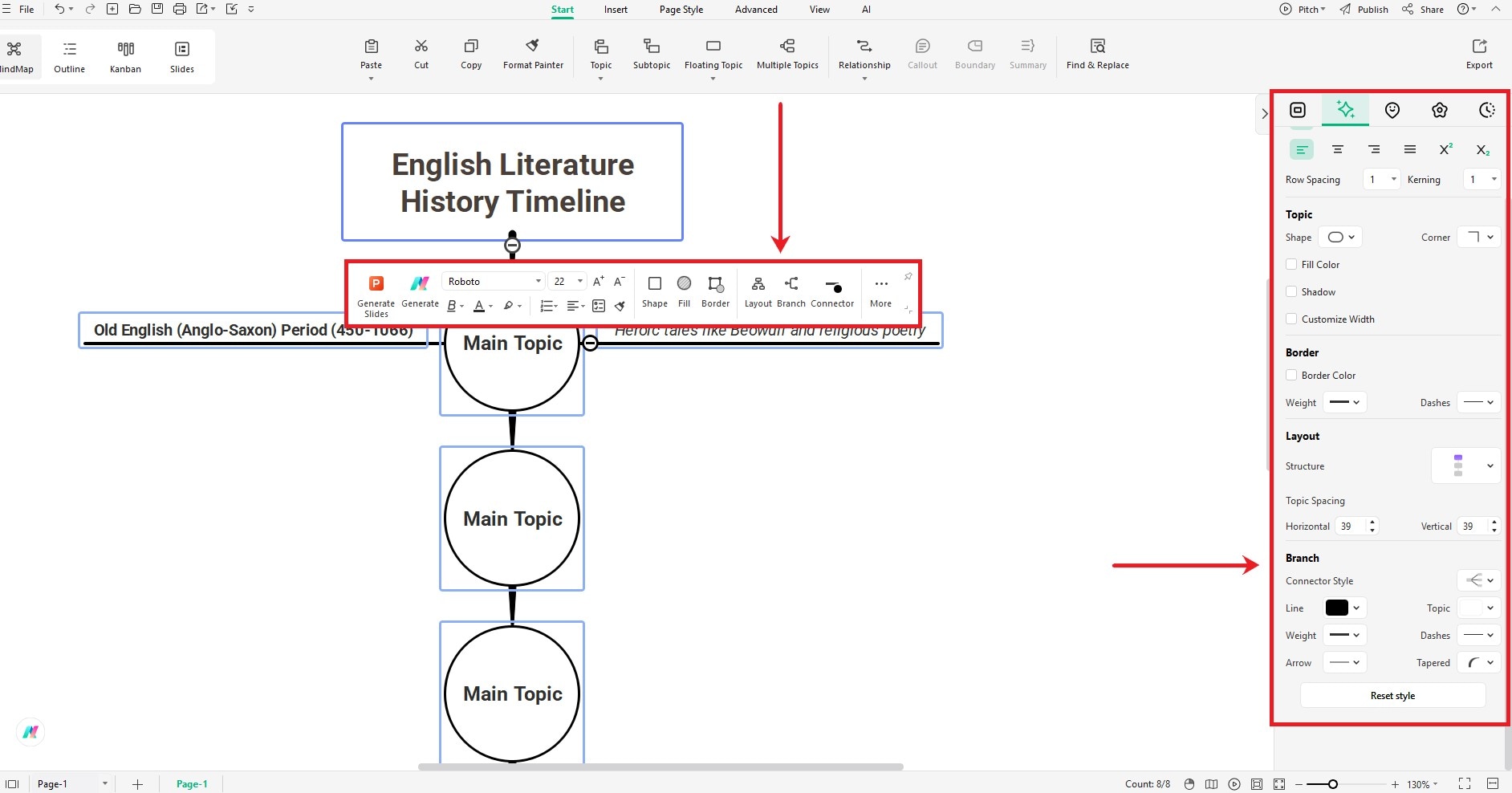Toggle right text alignment in side panel
The width and height of the screenshot is (1512, 793).
(x=1374, y=149)
